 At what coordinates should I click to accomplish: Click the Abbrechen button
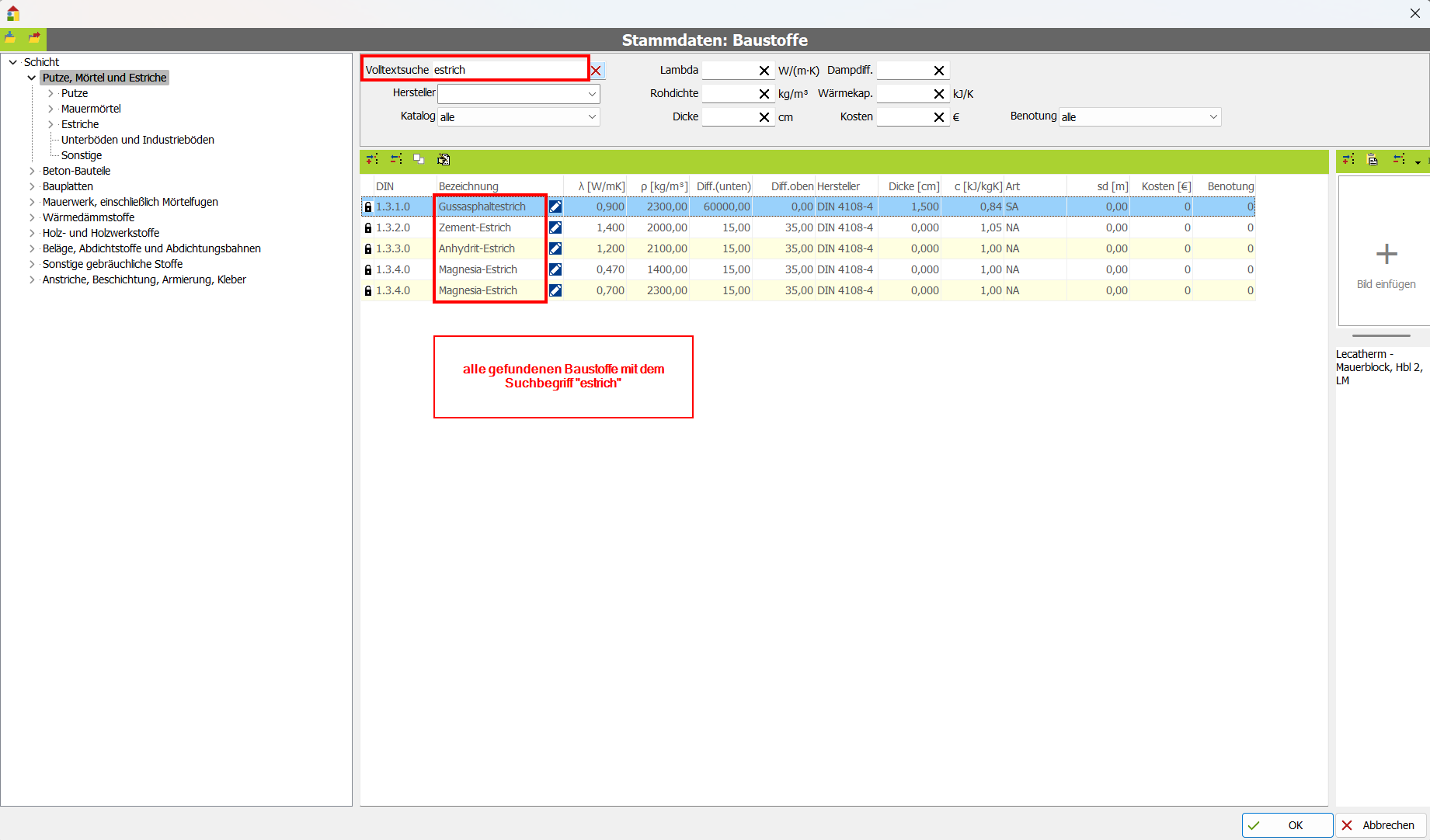(x=1380, y=825)
